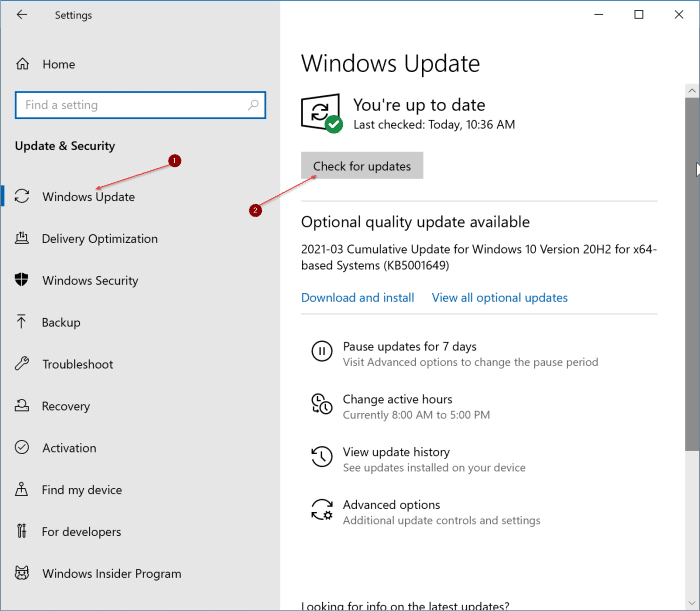Open Change active hours option
Image resolution: width=700 pixels, height=611 pixels.
click(397, 399)
